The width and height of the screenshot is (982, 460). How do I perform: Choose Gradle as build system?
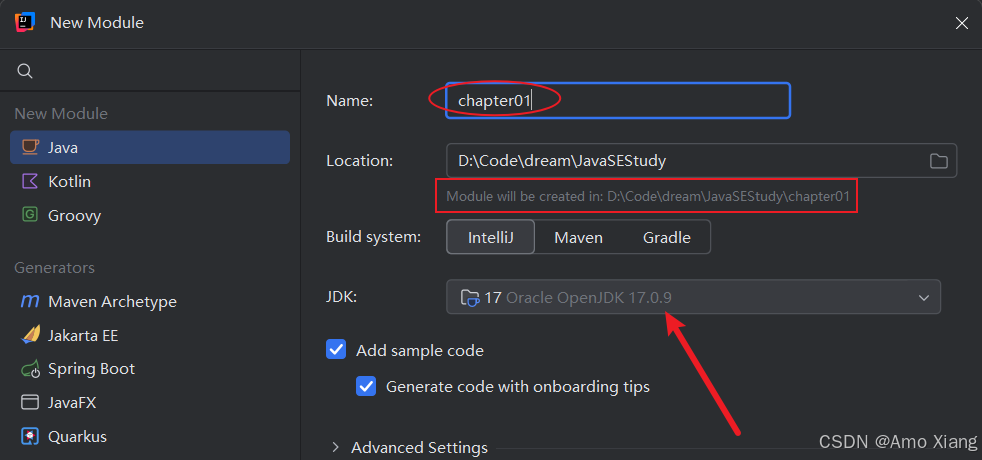(x=666, y=237)
